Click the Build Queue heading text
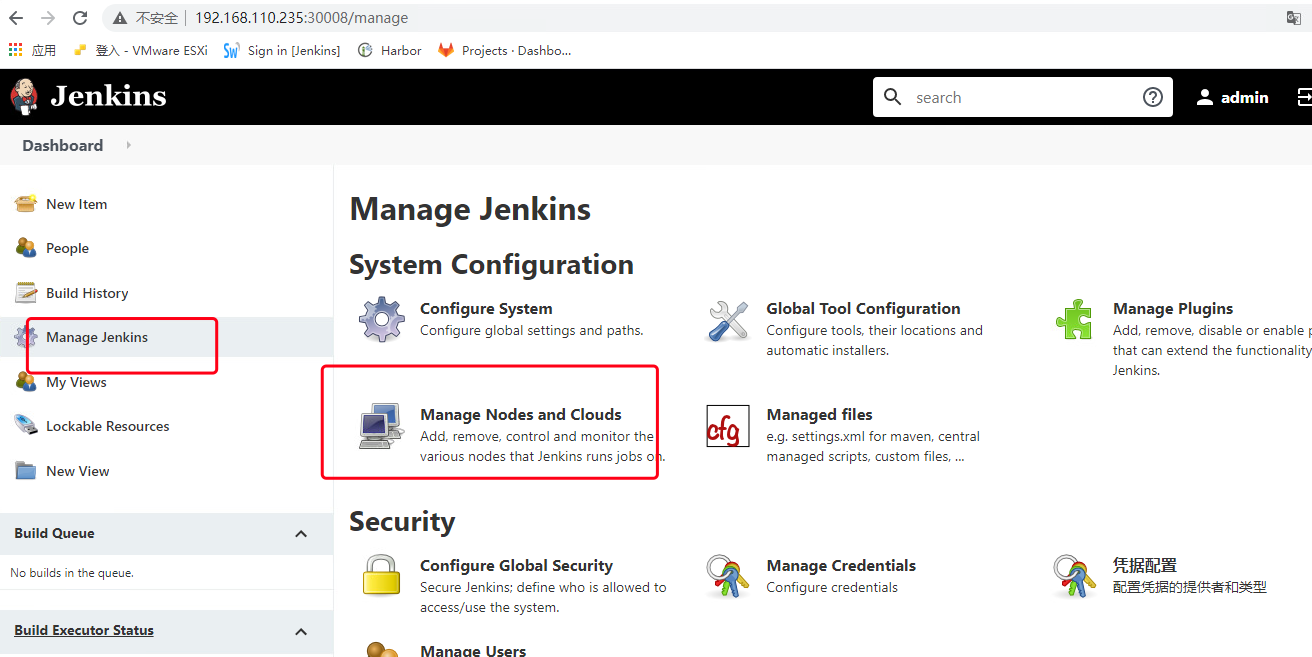This screenshot has width=1312, height=657. coord(54,534)
